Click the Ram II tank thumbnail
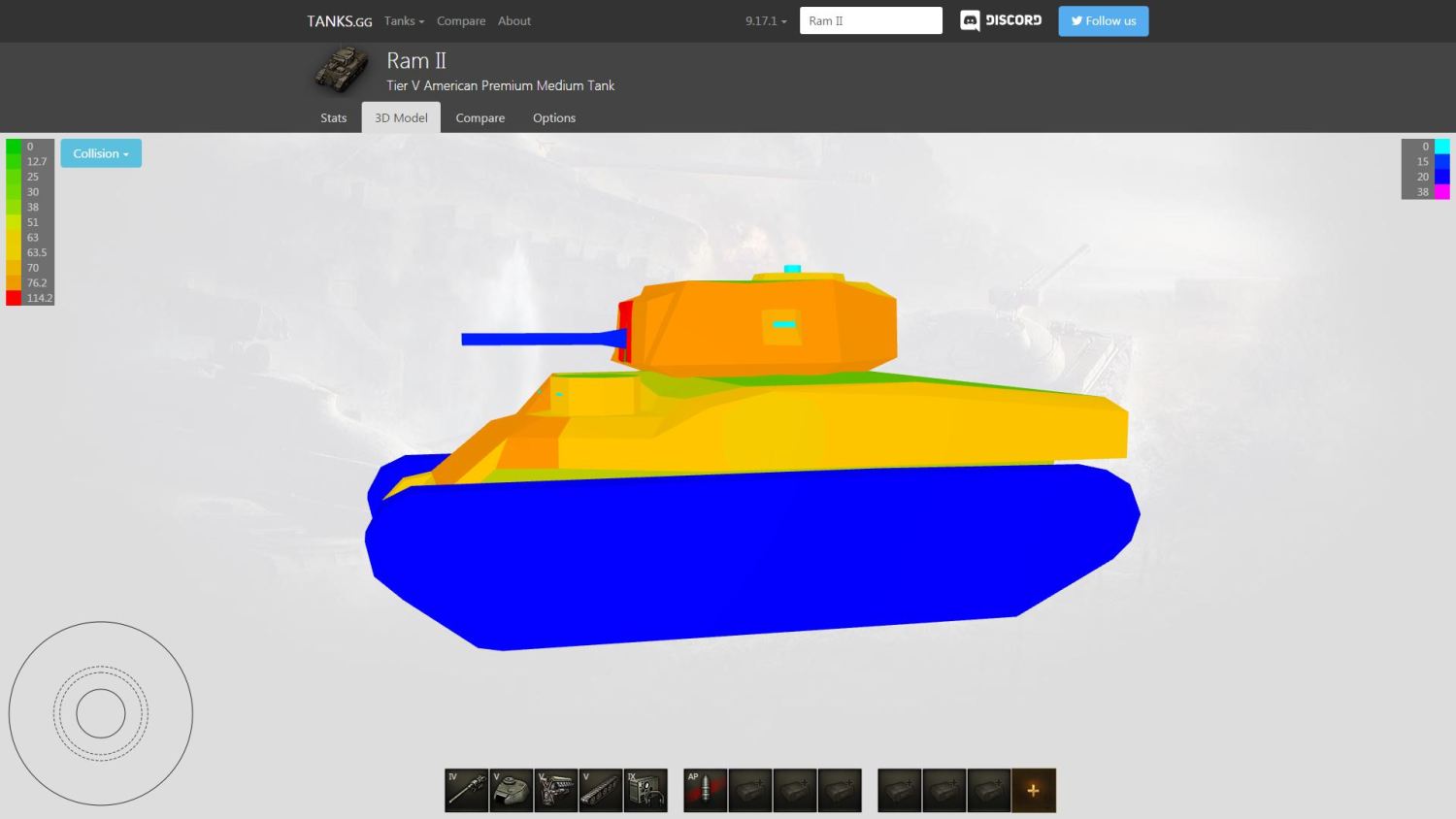Screen dimensions: 1456x819 (x=343, y=70)
